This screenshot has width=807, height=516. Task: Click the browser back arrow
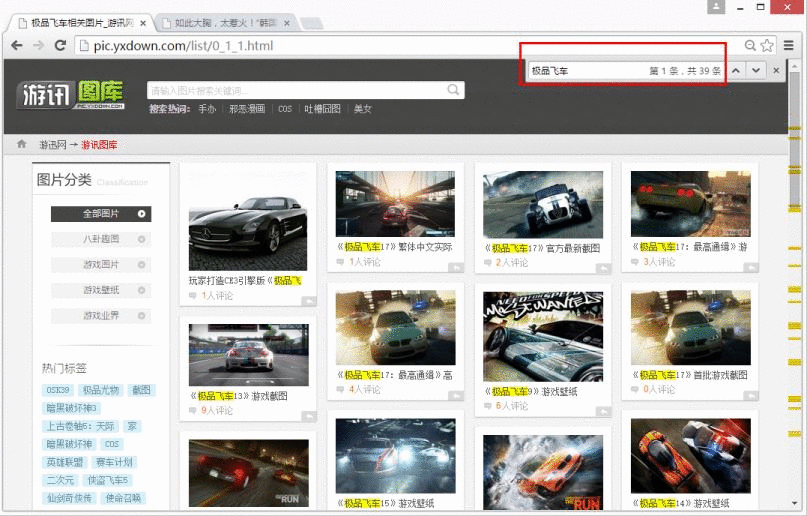click(x=16, y=45)
